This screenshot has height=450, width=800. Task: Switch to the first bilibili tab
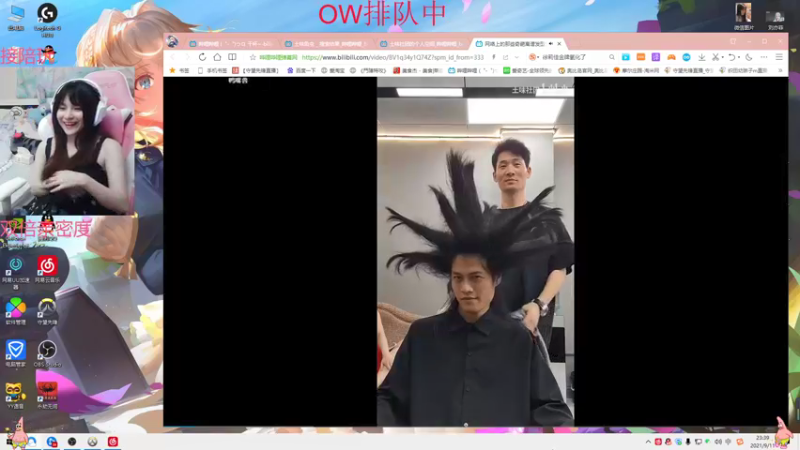pos(231,44)
